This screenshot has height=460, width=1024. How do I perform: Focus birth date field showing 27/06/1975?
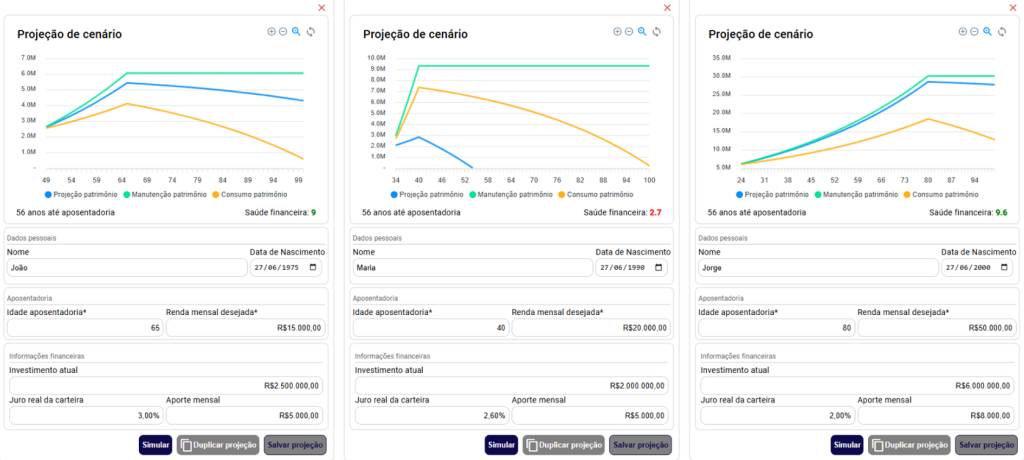286,267
